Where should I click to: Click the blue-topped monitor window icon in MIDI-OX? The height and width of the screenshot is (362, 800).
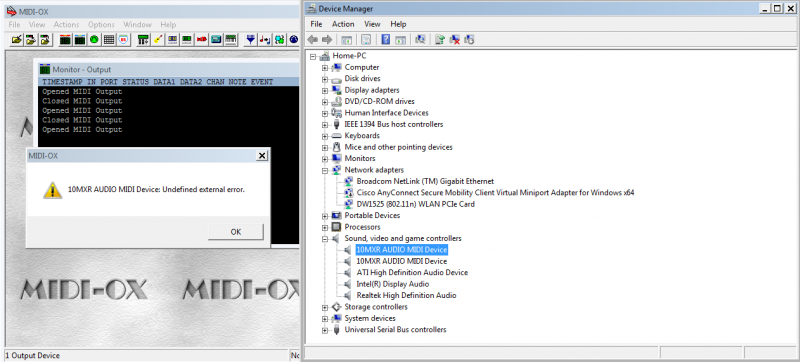click(x=80, y=39)
